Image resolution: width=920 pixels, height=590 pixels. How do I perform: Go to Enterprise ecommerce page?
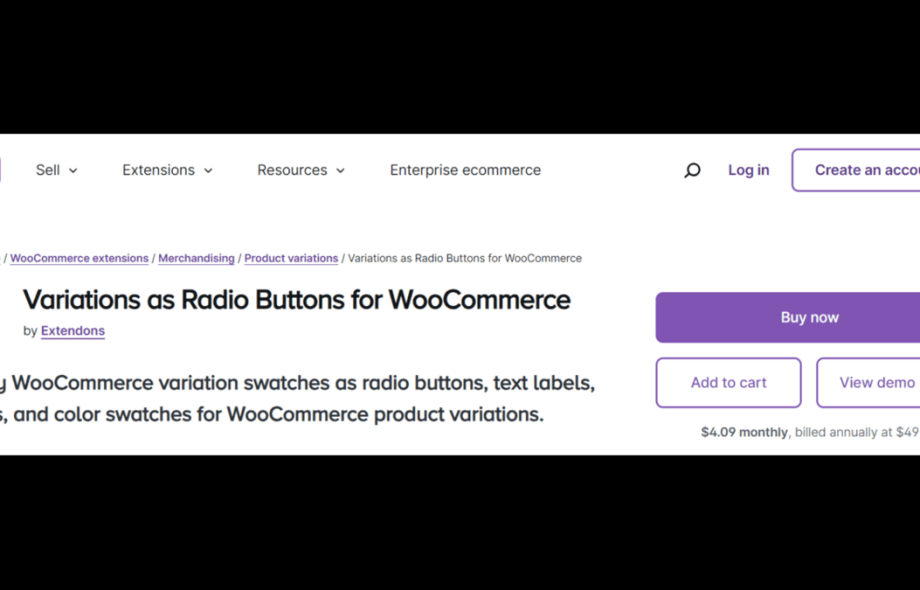[465, 170]
